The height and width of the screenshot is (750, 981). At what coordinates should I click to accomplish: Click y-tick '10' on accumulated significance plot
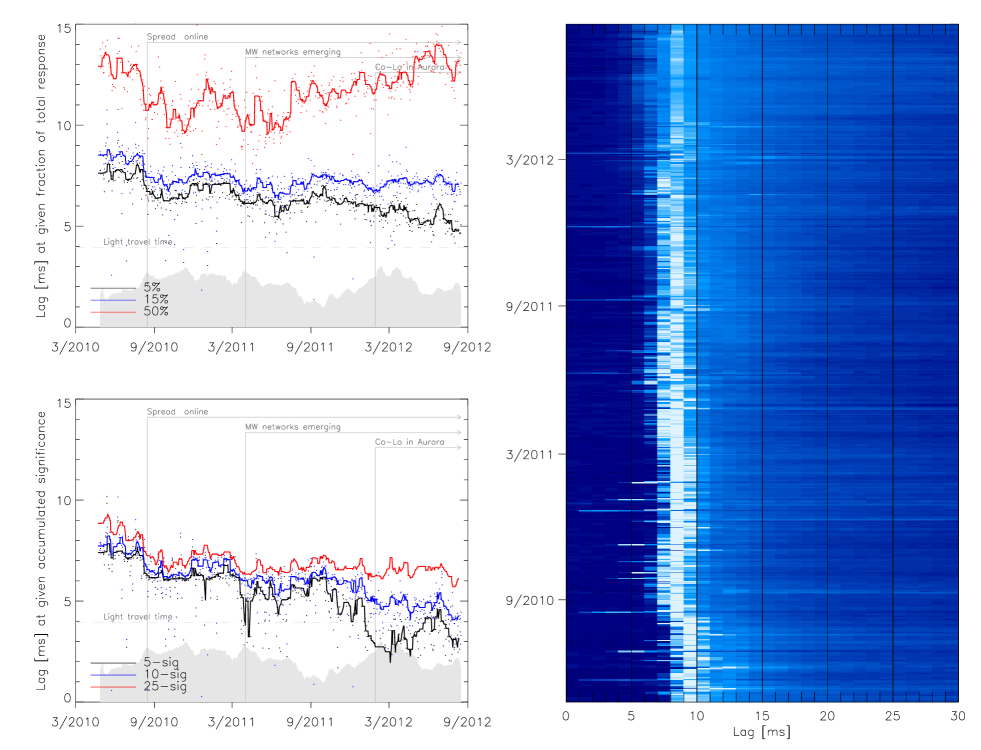point(64,500)
